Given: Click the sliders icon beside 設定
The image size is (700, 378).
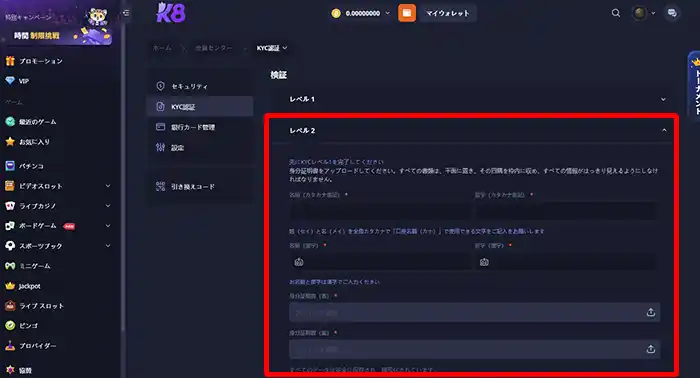Looking at the screenshot, I should (x=160, y=147).
